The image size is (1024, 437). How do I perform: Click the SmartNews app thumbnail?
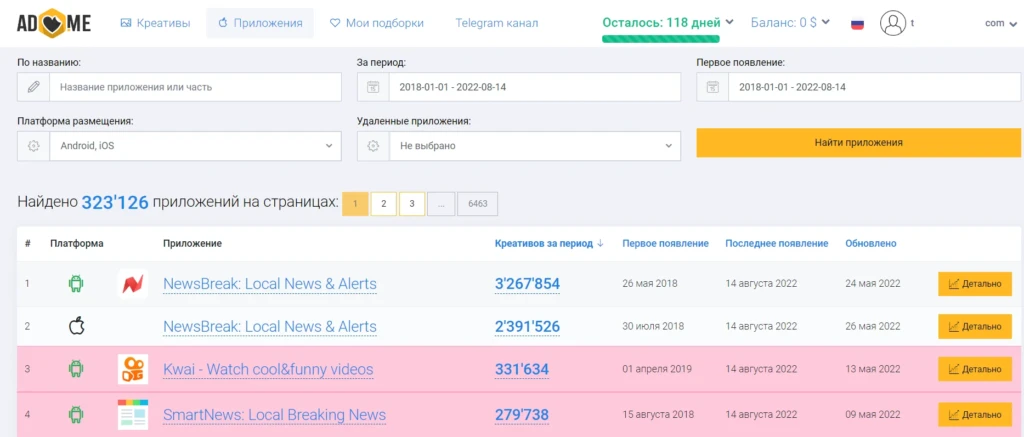click(x=133, y=414)
